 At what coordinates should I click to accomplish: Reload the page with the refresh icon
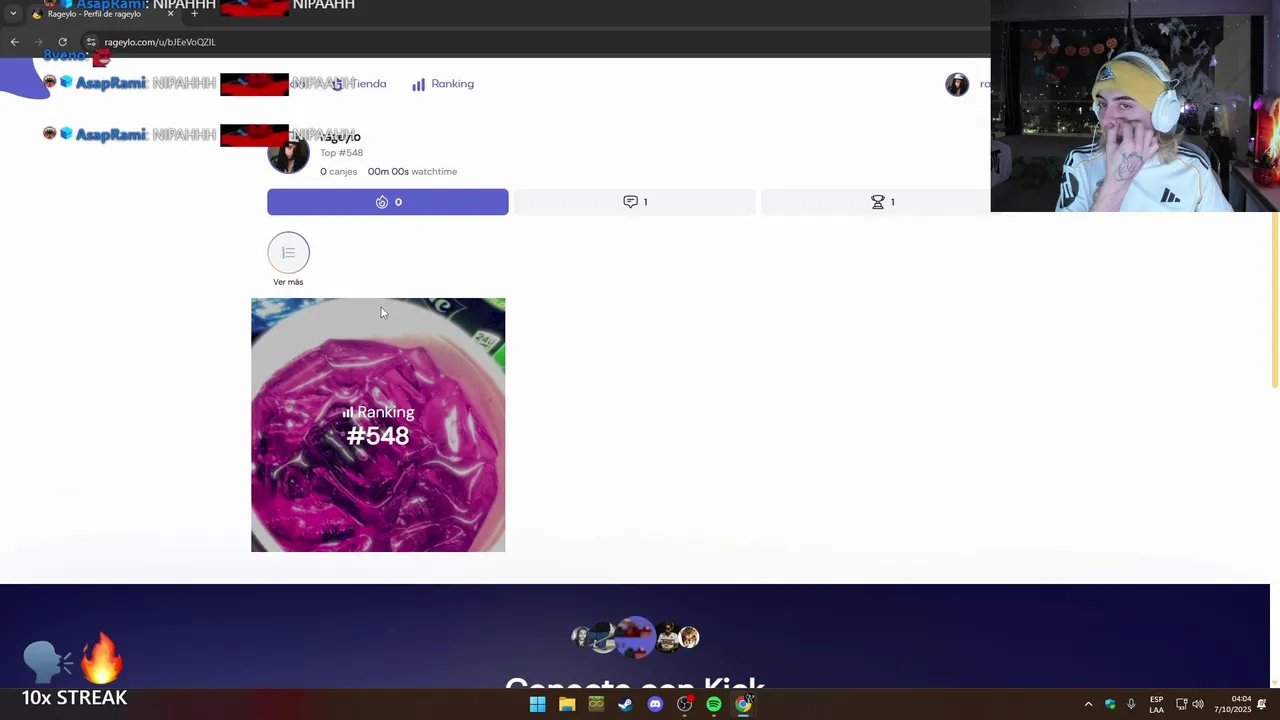tap(62, 42)
